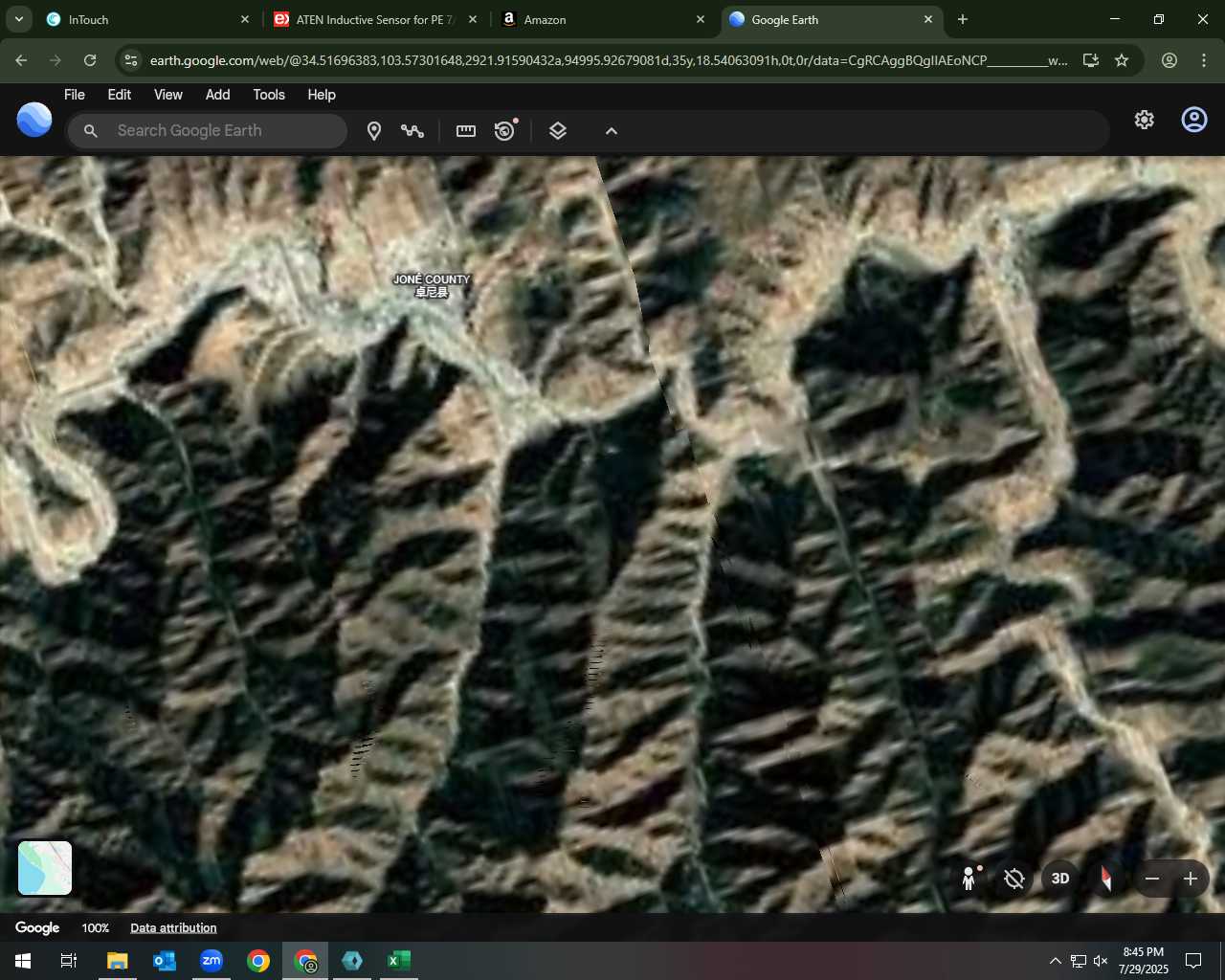Go back to the previous page

click(21, 60)
